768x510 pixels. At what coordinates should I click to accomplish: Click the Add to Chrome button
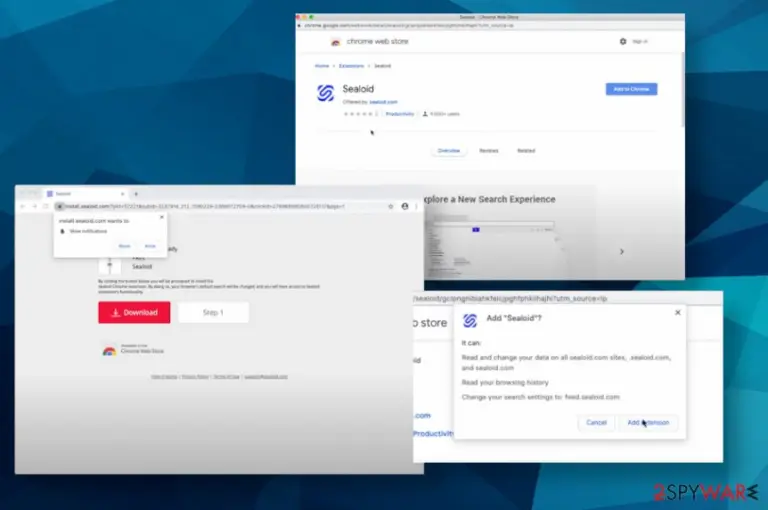[x=631, y=89]
